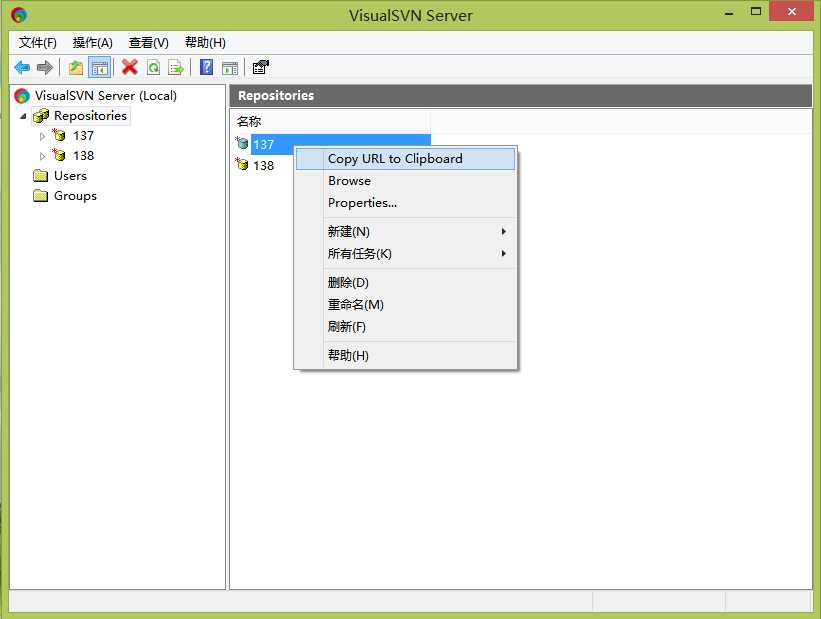Choose 删除(D) from the context menu
This screenshot has height=619, width=821.
[405, 283]
